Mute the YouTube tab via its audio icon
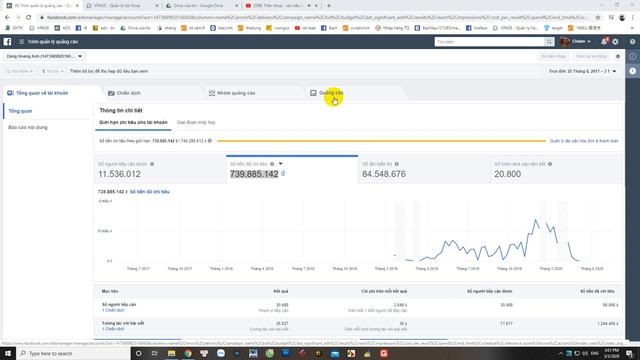The height and width of the screenshot is (360, 640). (x=309, y=6)
